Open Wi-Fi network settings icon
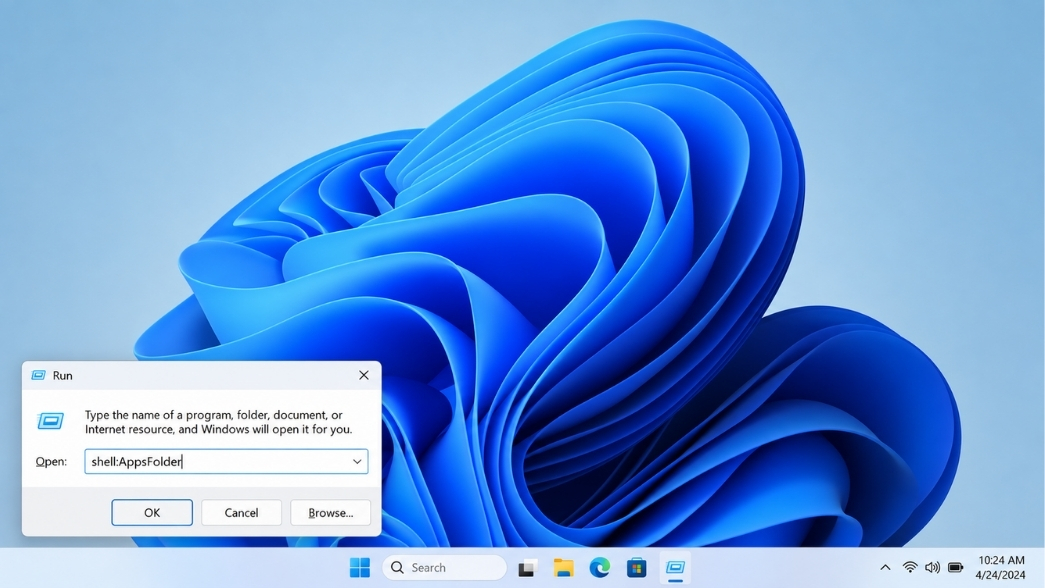Screen dimensions: 1045x588 (910, 567)
